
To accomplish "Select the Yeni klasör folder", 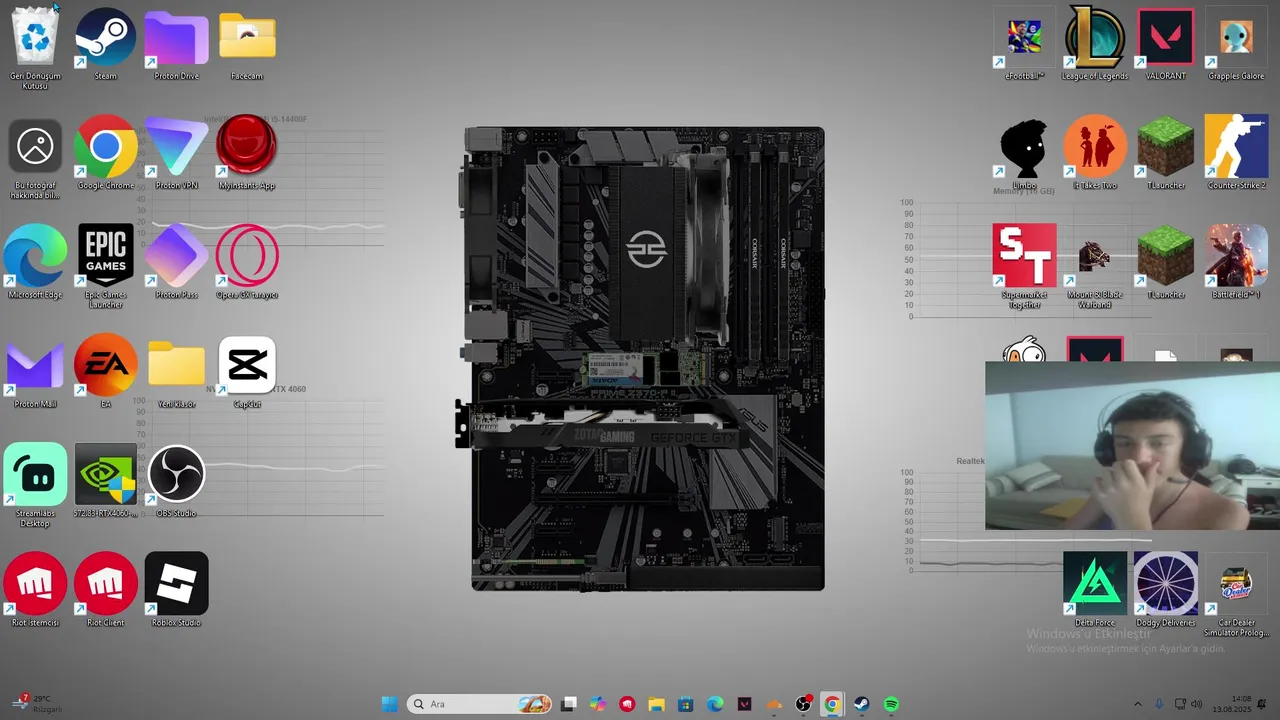I will tap(176, 372).
